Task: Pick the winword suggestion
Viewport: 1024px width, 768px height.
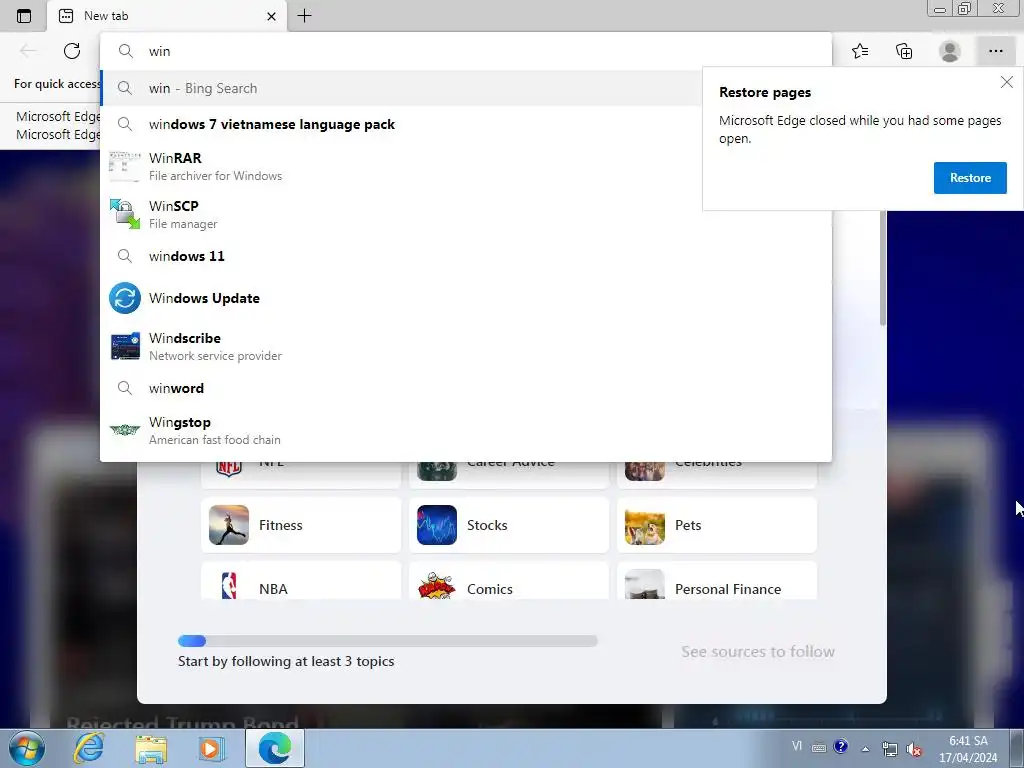Action: coord(466,388)
